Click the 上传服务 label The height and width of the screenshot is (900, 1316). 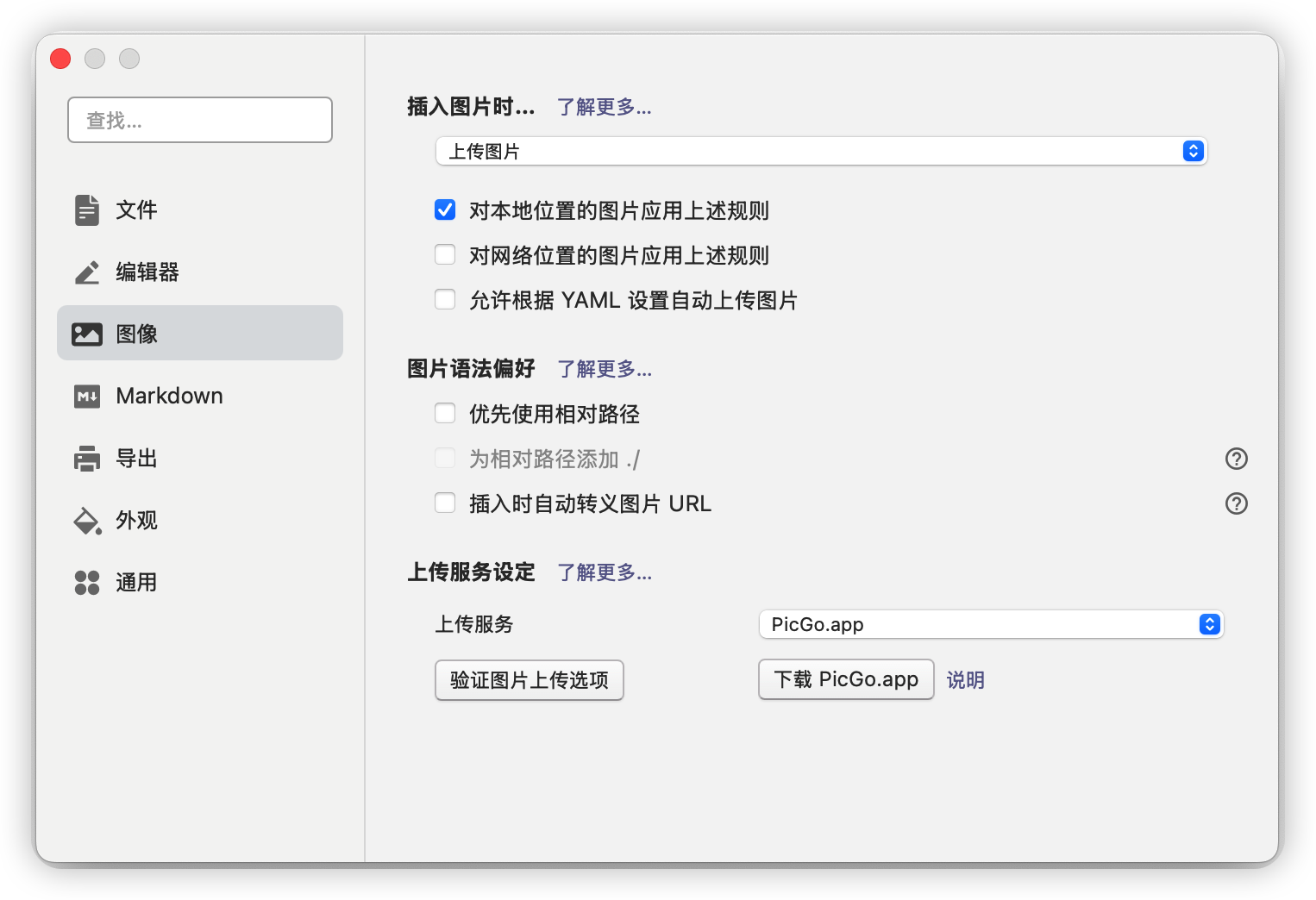(x=474, y=624)
